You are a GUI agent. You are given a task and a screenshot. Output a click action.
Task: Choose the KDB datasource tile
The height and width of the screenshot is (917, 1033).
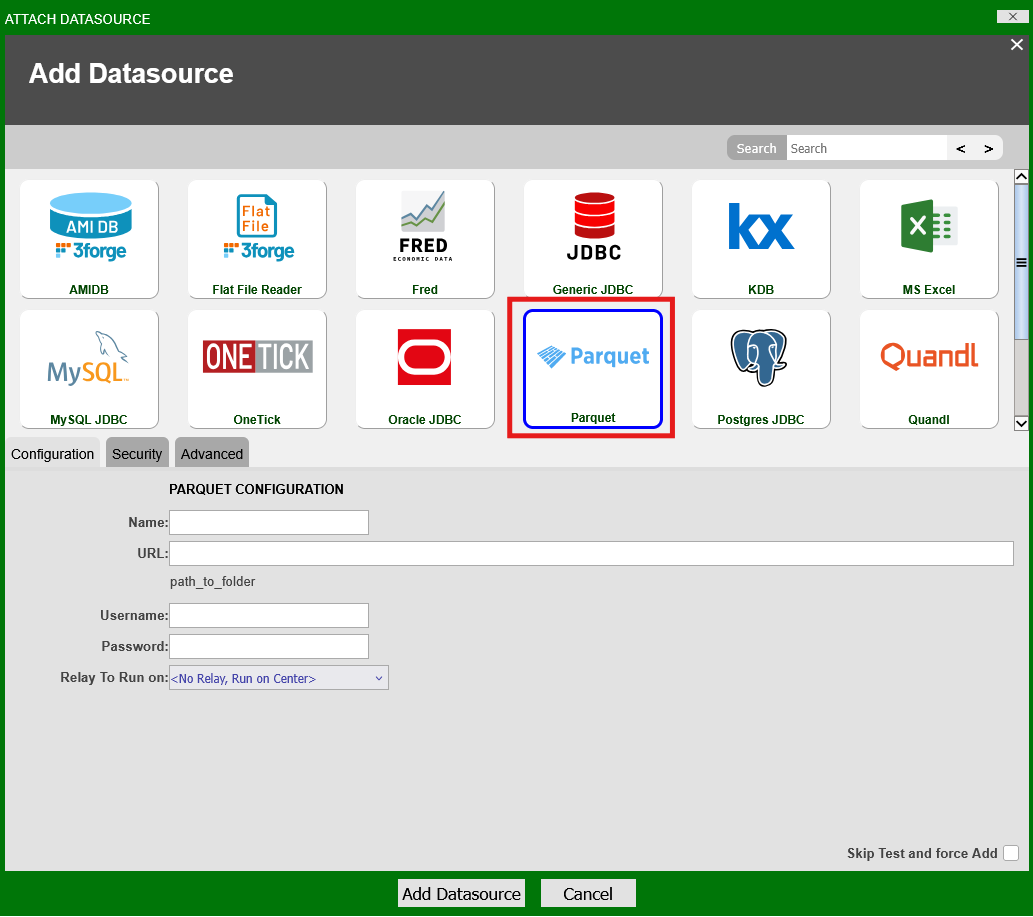(761, 239)
